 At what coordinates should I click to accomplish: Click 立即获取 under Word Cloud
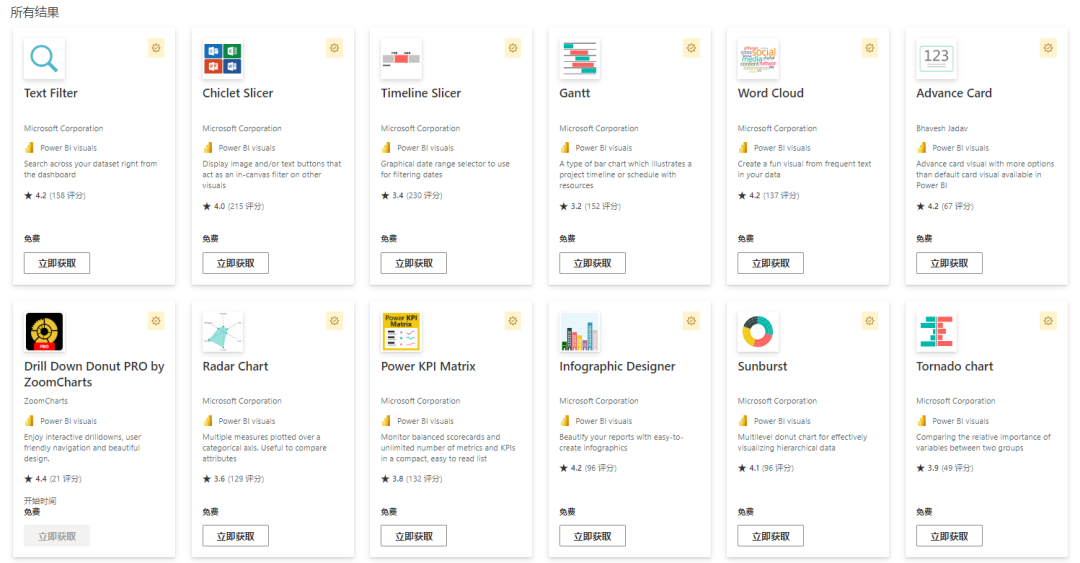[771, 263]
